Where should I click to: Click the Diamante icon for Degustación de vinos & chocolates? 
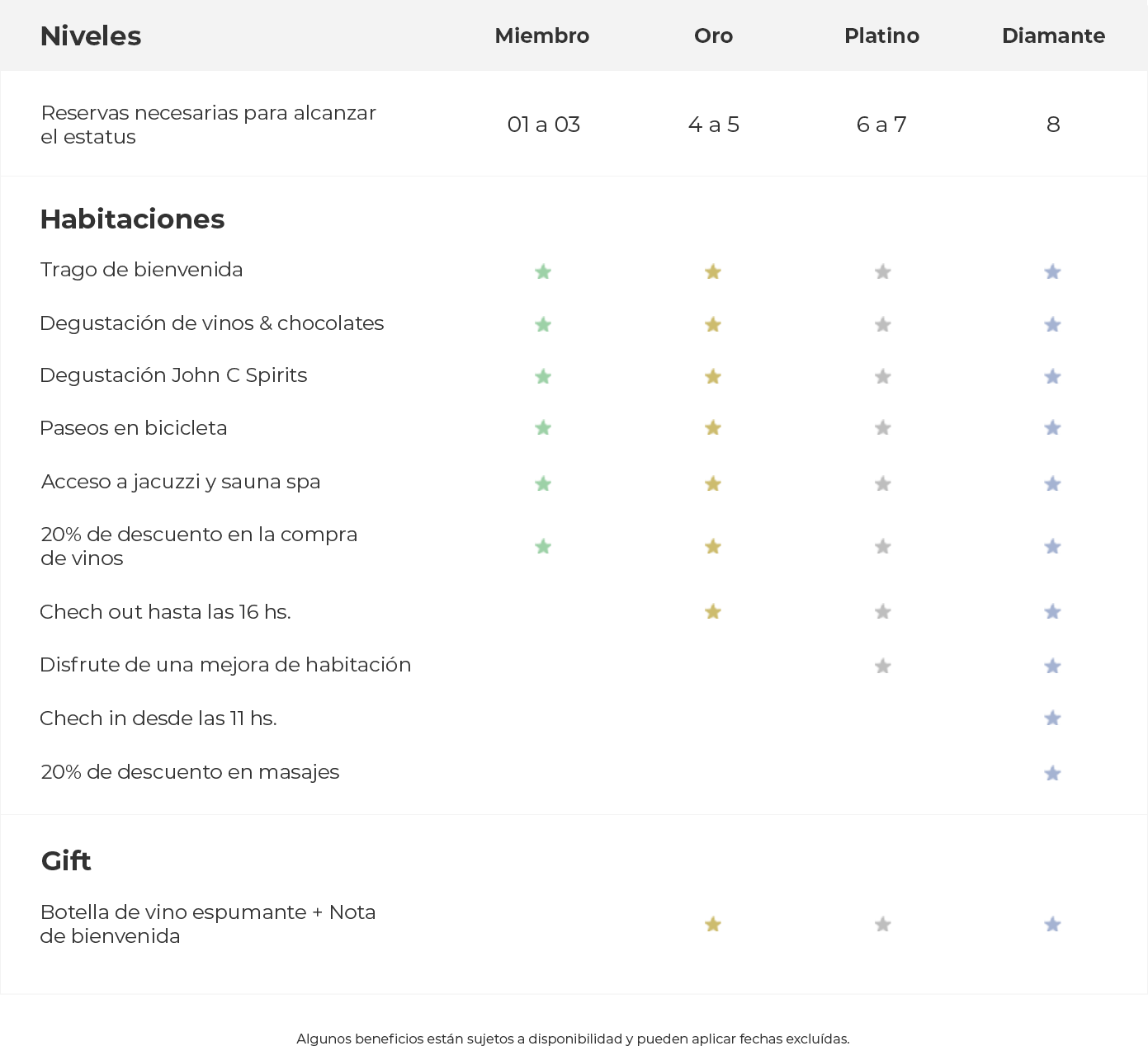[x=1052, y=324]
